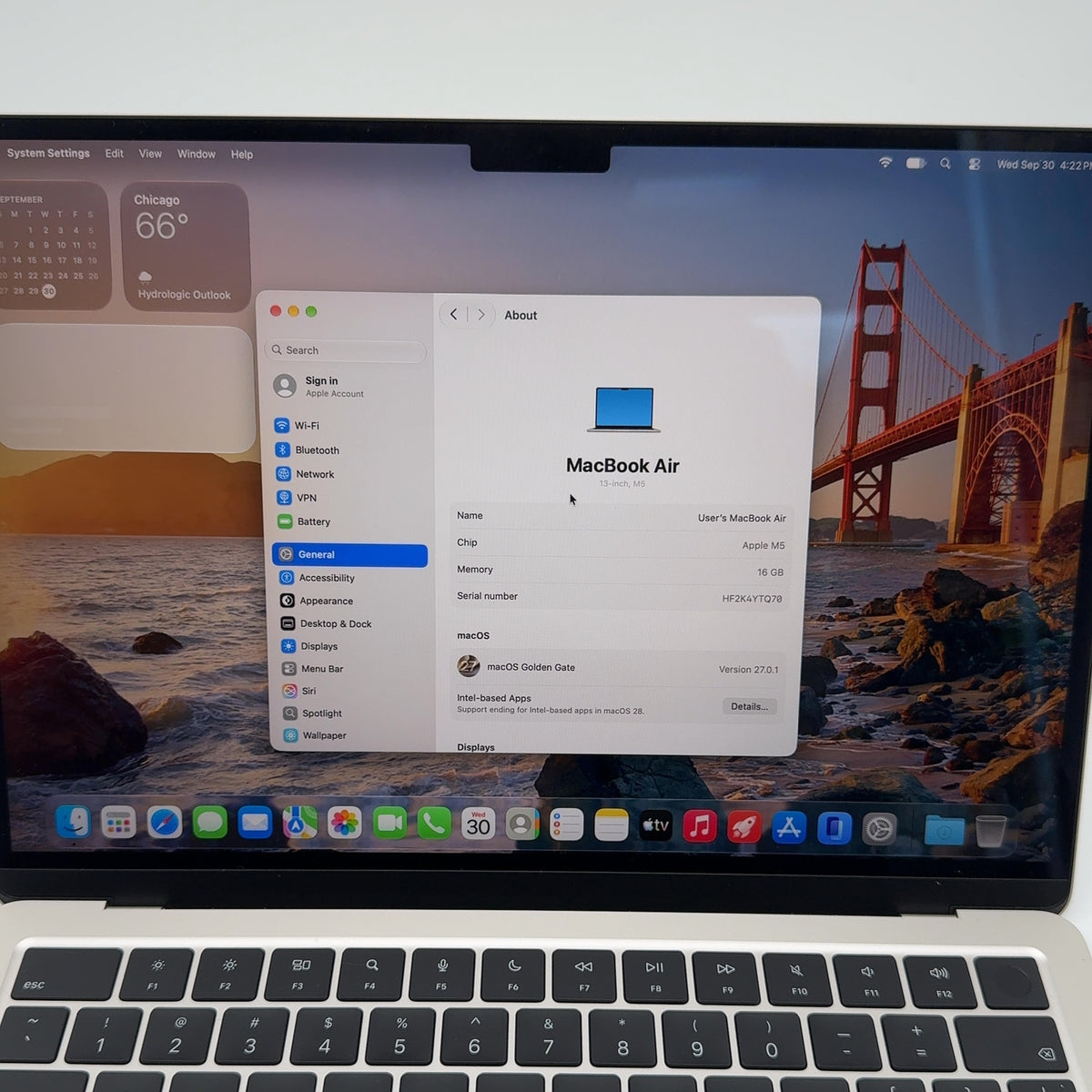1092x1092 pixels.
Task: Open the Edit menu in the menu bar
Action: [114, 154]
